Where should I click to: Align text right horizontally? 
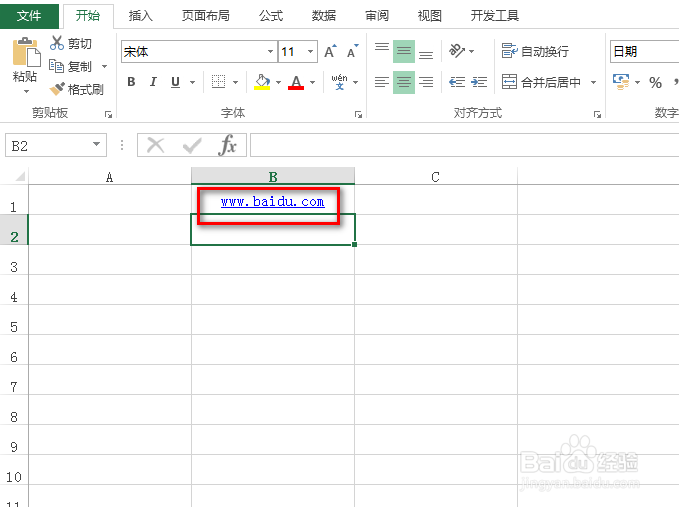coord(426,82)
